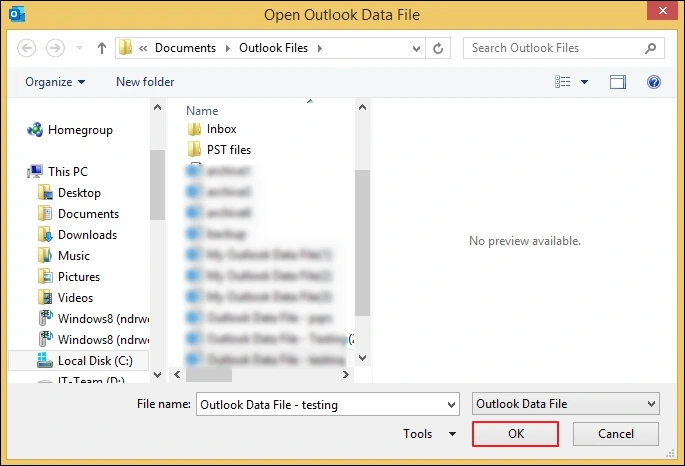Open the view options dropdown arrow

[x=584, y=82]
